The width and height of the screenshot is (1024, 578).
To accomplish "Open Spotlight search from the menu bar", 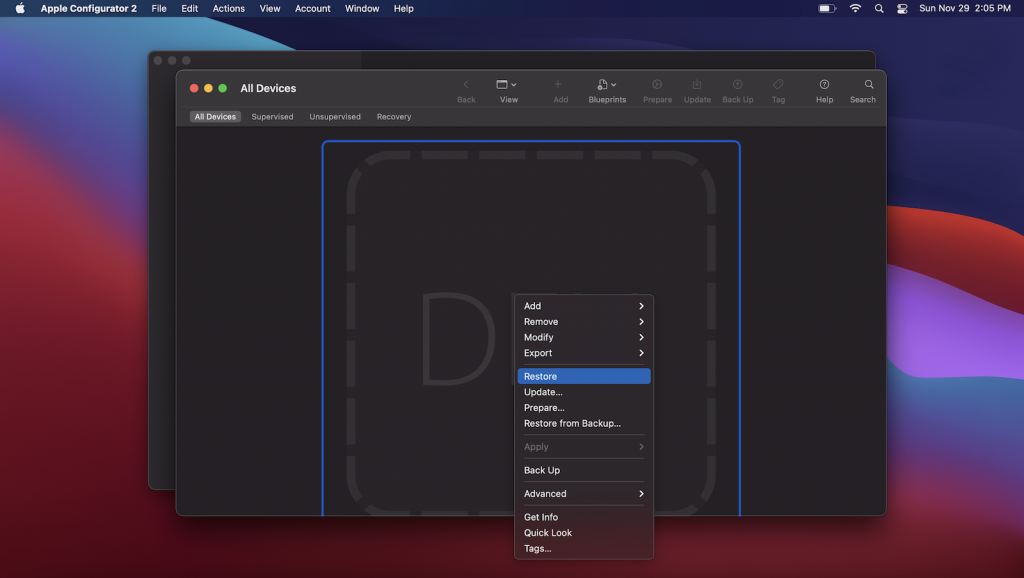I will click(x=879, y=8).
